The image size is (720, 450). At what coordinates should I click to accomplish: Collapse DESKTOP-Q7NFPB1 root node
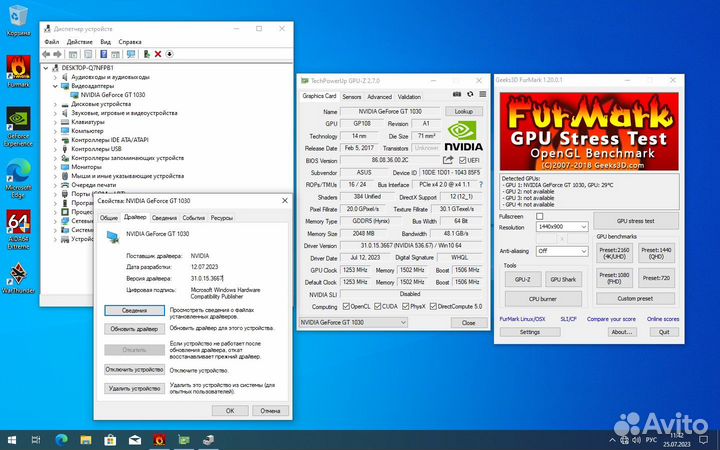point(46,68)
